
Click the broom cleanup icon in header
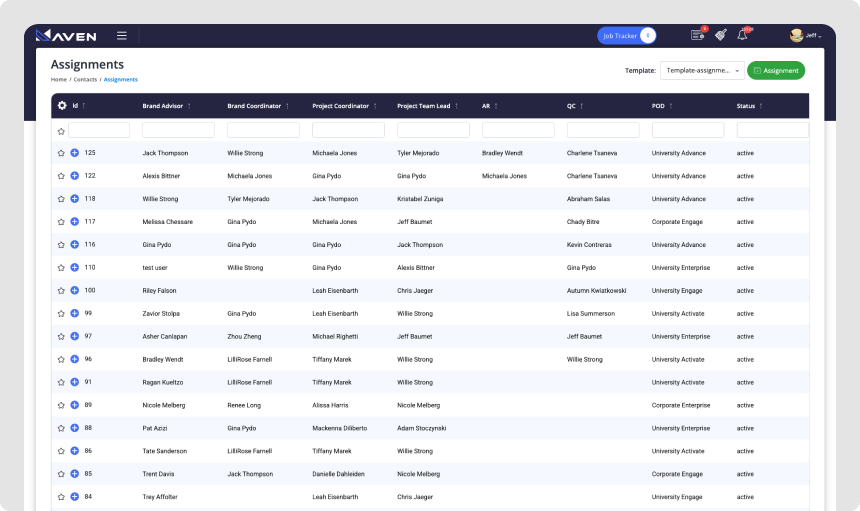[720, 35]
